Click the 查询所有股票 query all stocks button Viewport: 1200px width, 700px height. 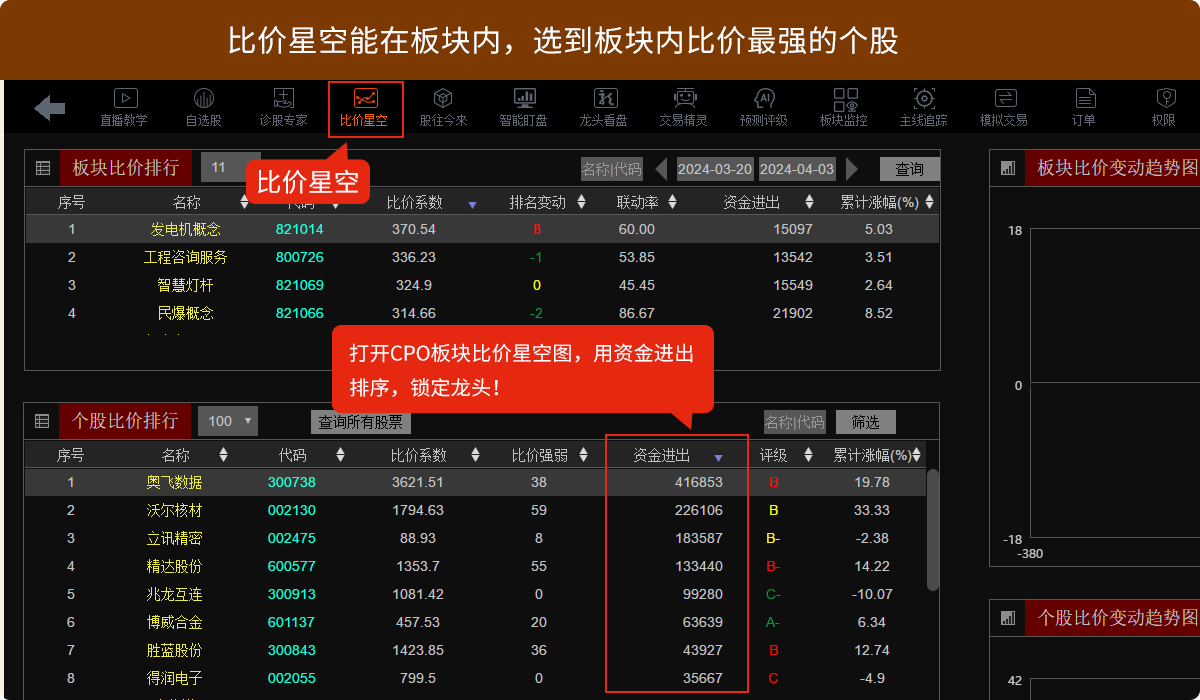pyautogui.click(x=360, y=421)
